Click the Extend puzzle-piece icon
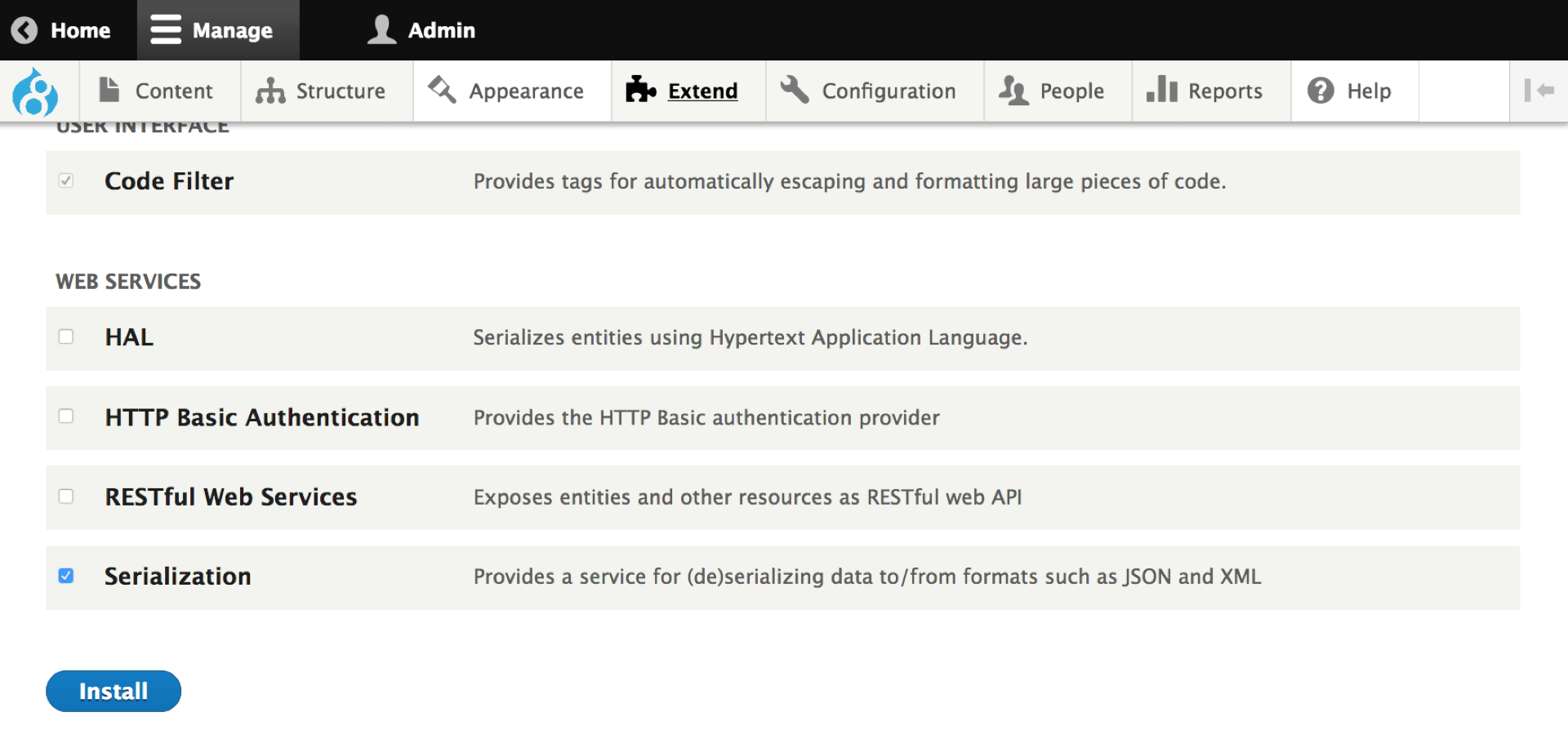1568x748 pixels. [639, 90]
